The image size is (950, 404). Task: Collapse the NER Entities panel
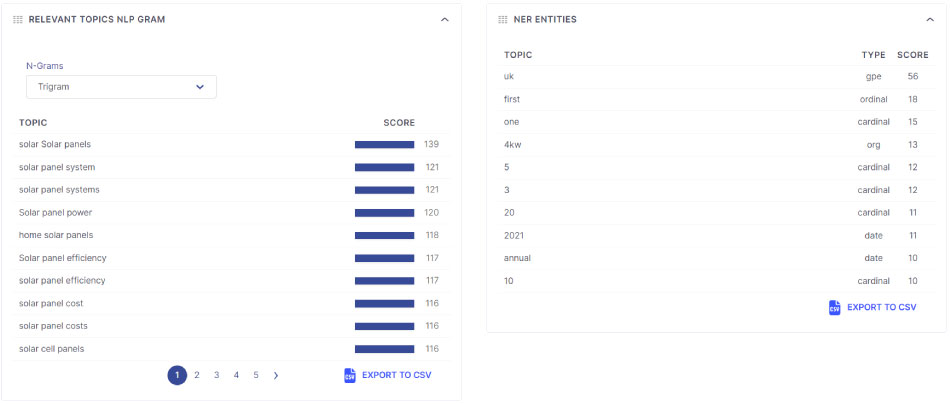930,19
